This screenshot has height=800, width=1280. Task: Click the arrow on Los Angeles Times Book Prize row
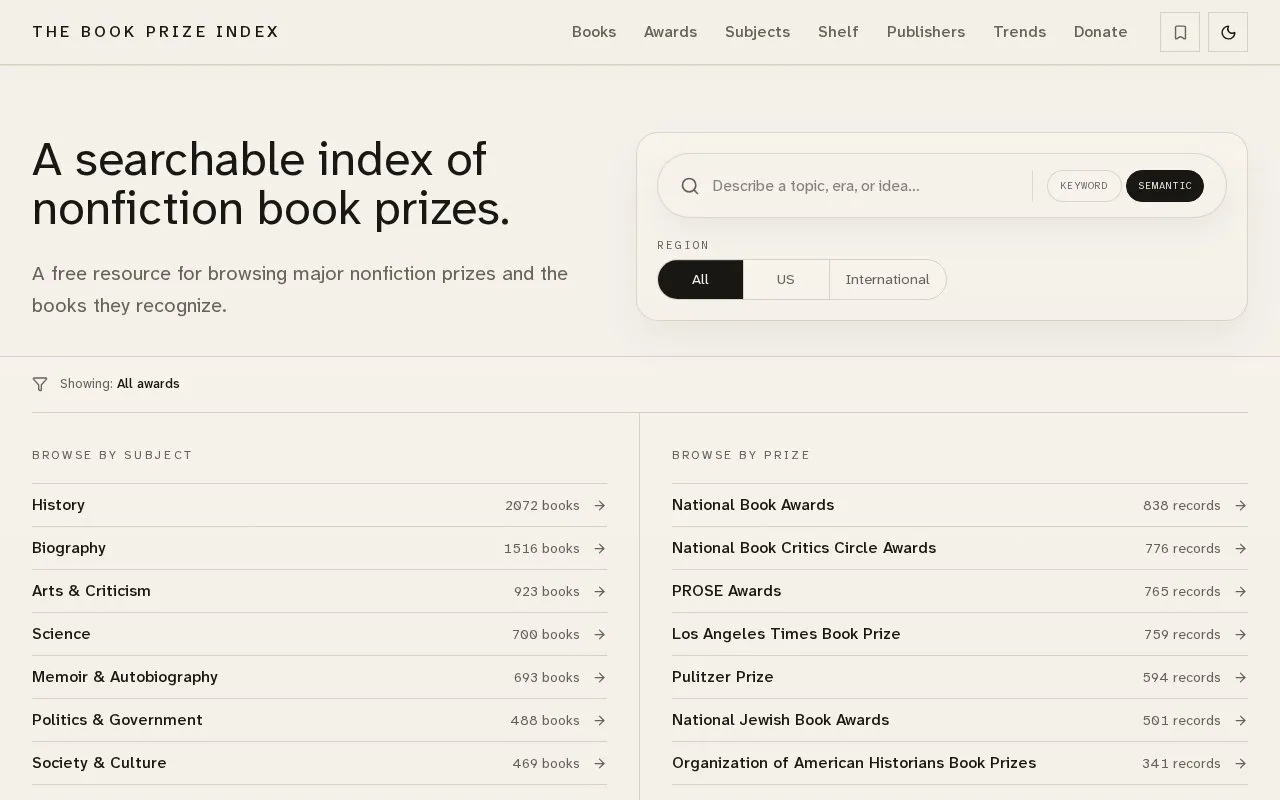coord(1241,635)
